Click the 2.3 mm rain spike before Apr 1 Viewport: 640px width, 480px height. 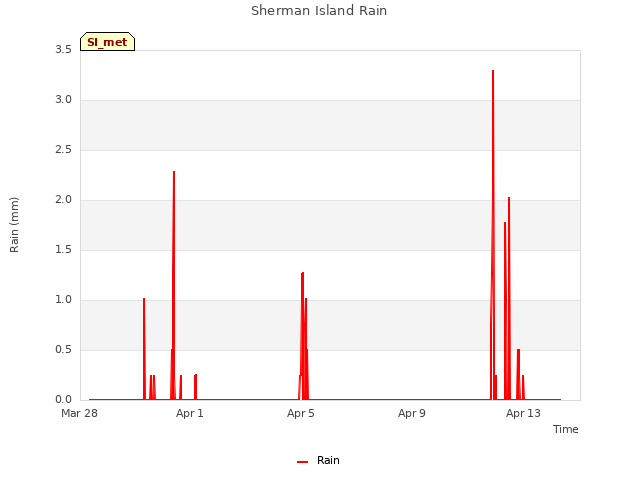[x=174, y=285]
